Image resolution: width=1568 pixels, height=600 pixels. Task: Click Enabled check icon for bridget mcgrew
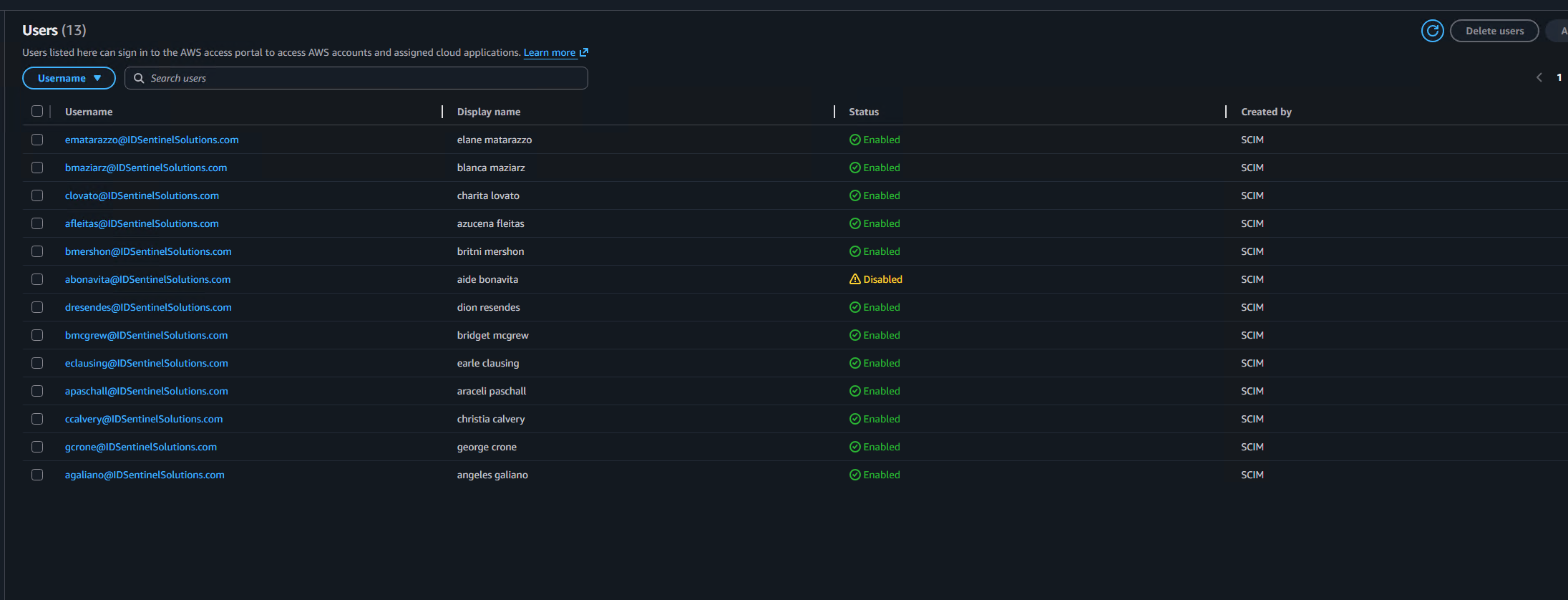point(854,335)
